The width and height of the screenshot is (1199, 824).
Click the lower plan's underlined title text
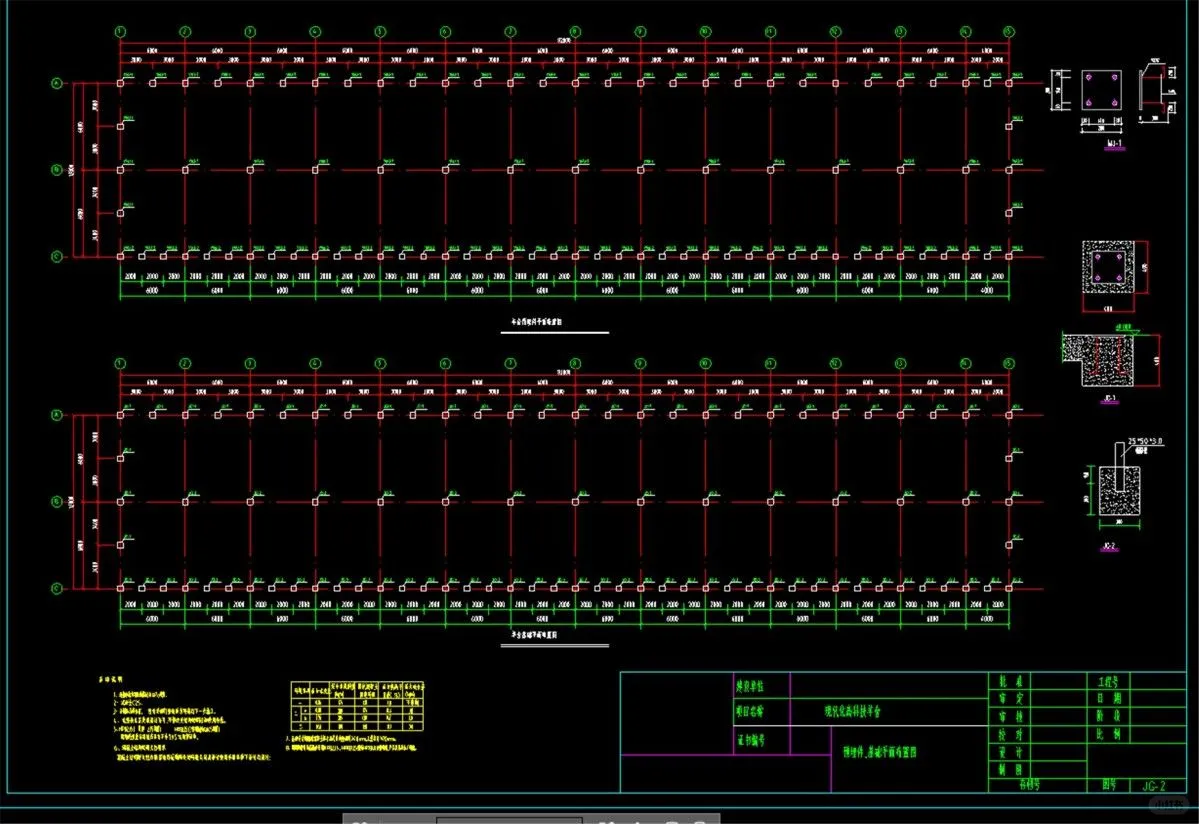click(x=534, y=634)
